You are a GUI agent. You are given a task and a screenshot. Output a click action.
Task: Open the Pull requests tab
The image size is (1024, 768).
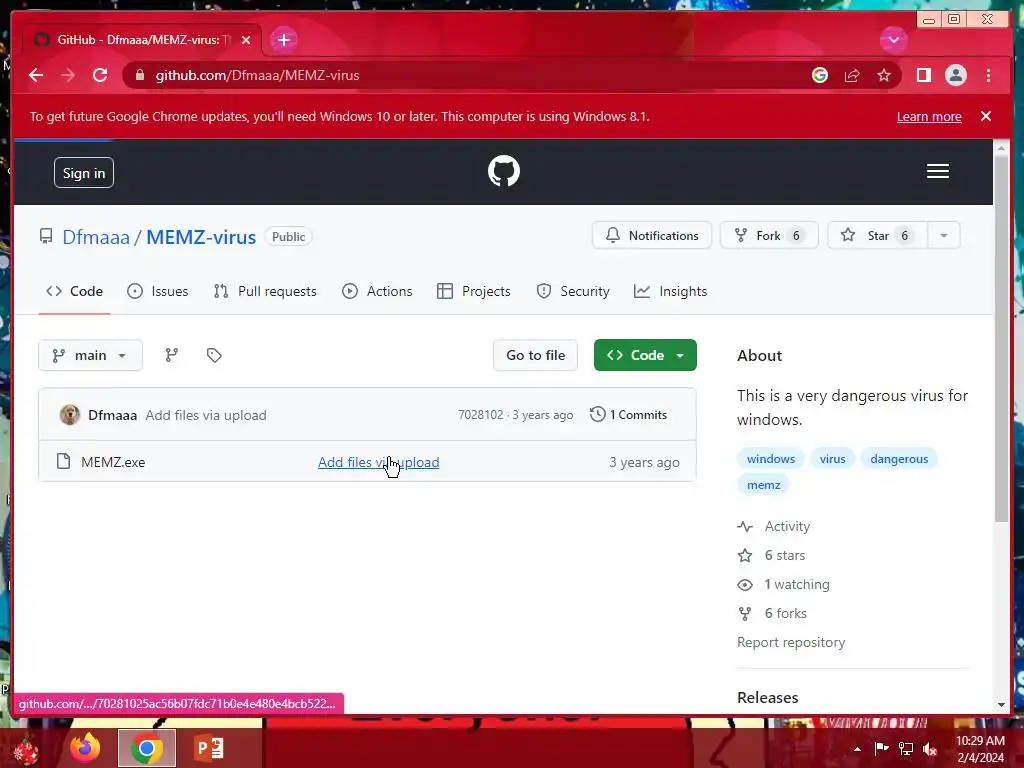265,291
